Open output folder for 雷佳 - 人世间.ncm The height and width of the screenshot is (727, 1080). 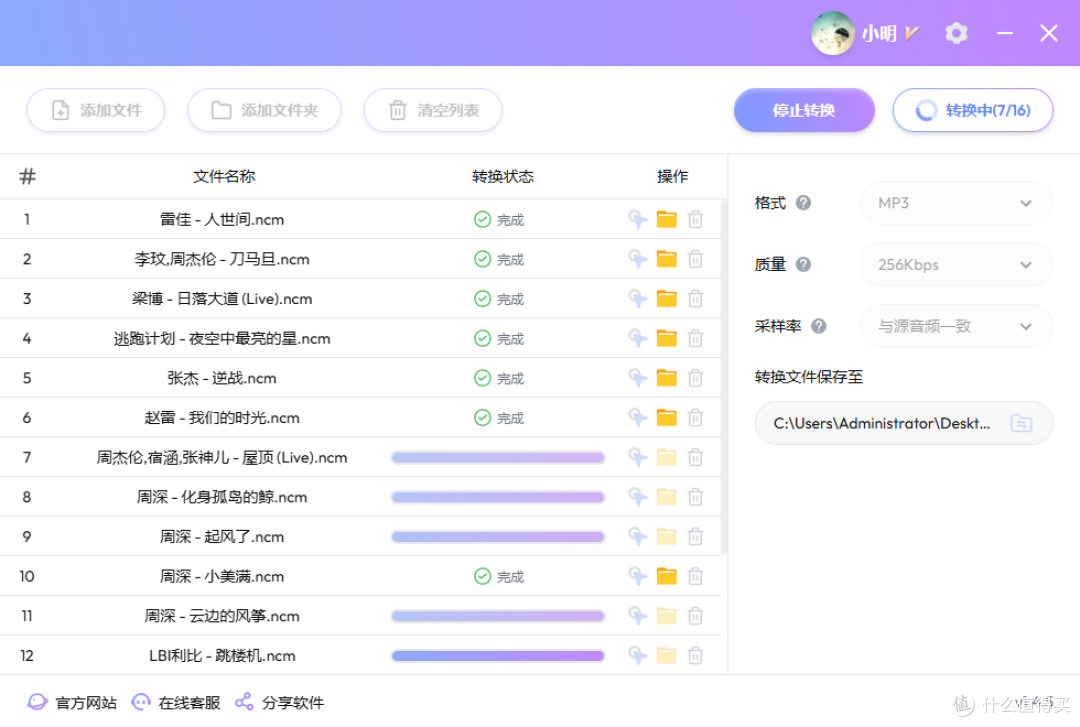(x=666, y=220)
